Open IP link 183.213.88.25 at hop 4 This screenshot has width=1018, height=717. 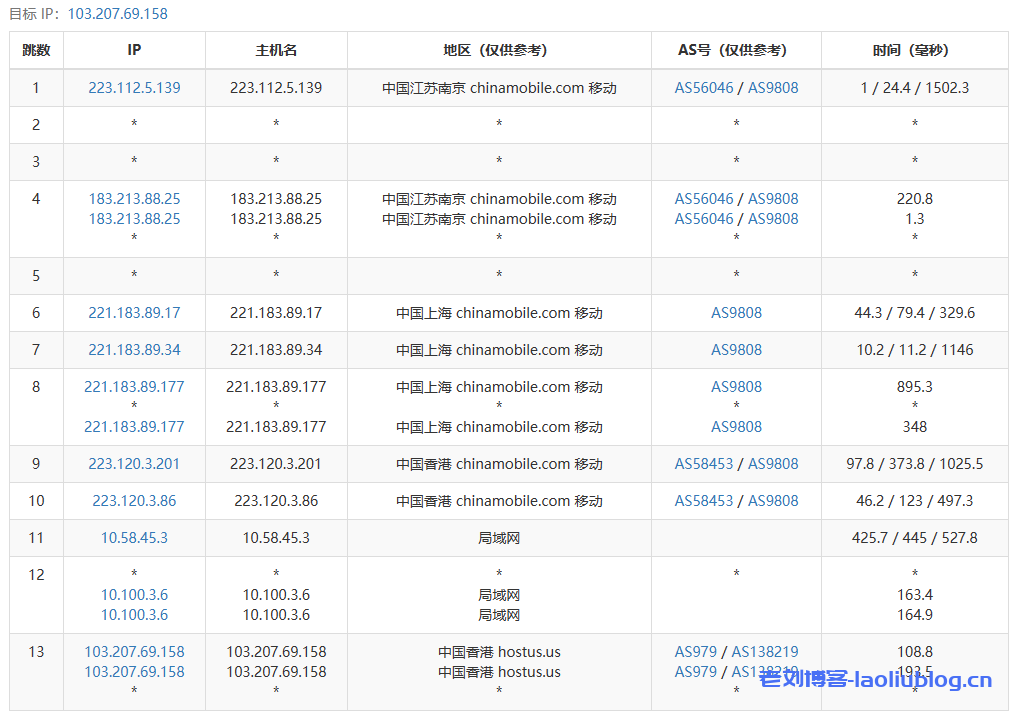click(x=134, y=199)
